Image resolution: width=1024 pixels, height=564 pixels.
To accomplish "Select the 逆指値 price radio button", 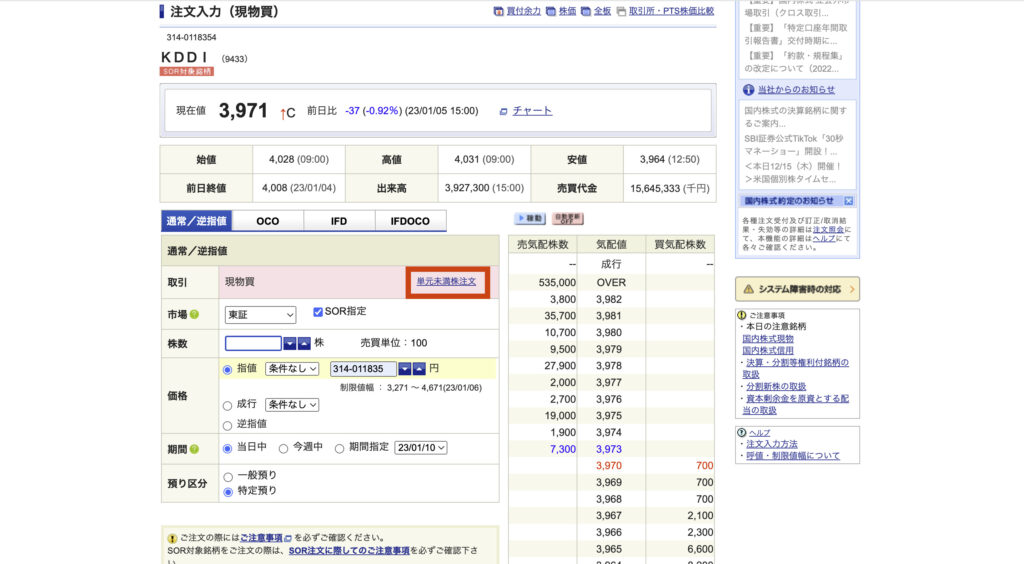I will [227, 426].
